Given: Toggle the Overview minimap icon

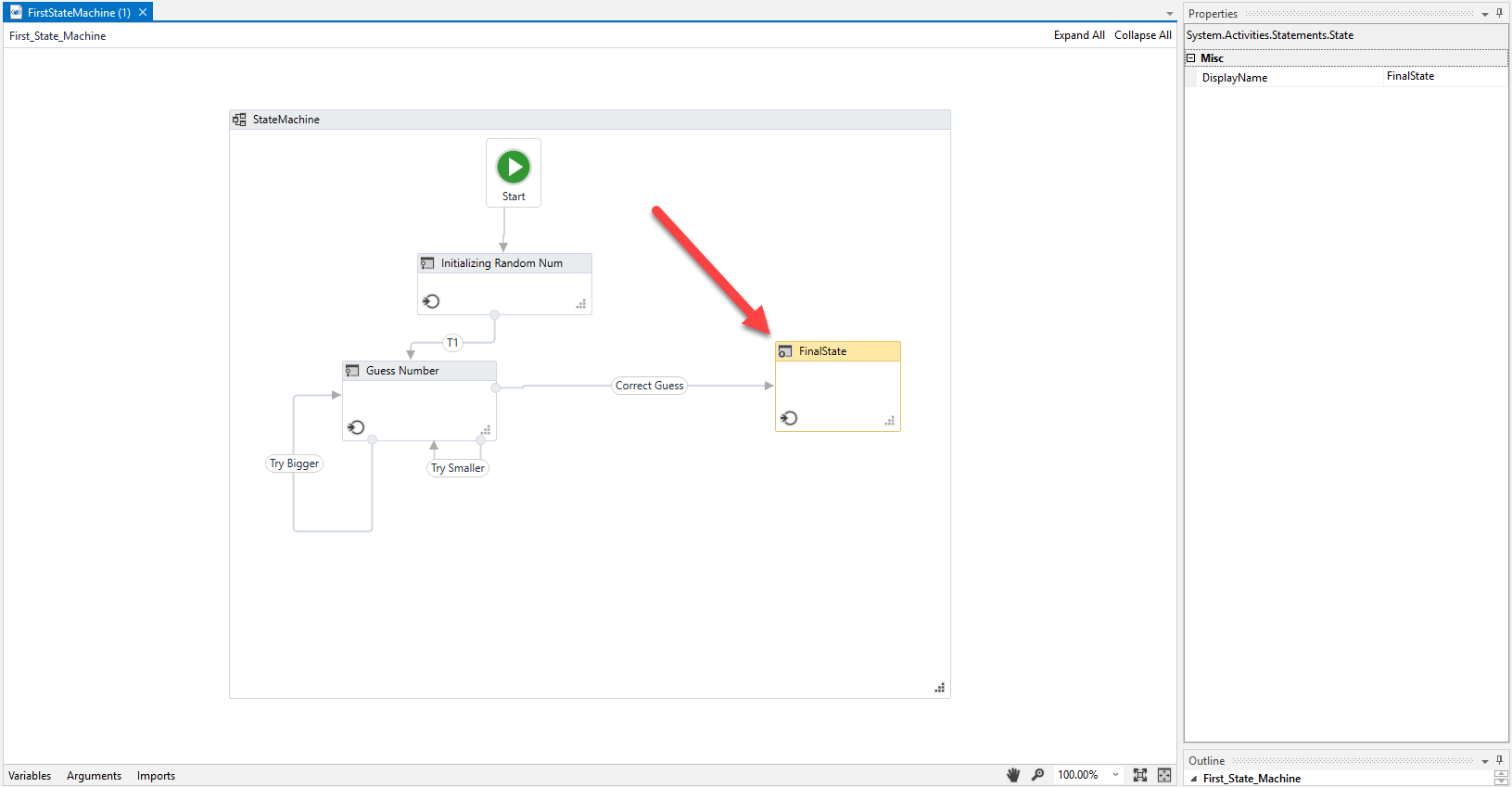Looking at the screenshot, I should (1164, 775).
